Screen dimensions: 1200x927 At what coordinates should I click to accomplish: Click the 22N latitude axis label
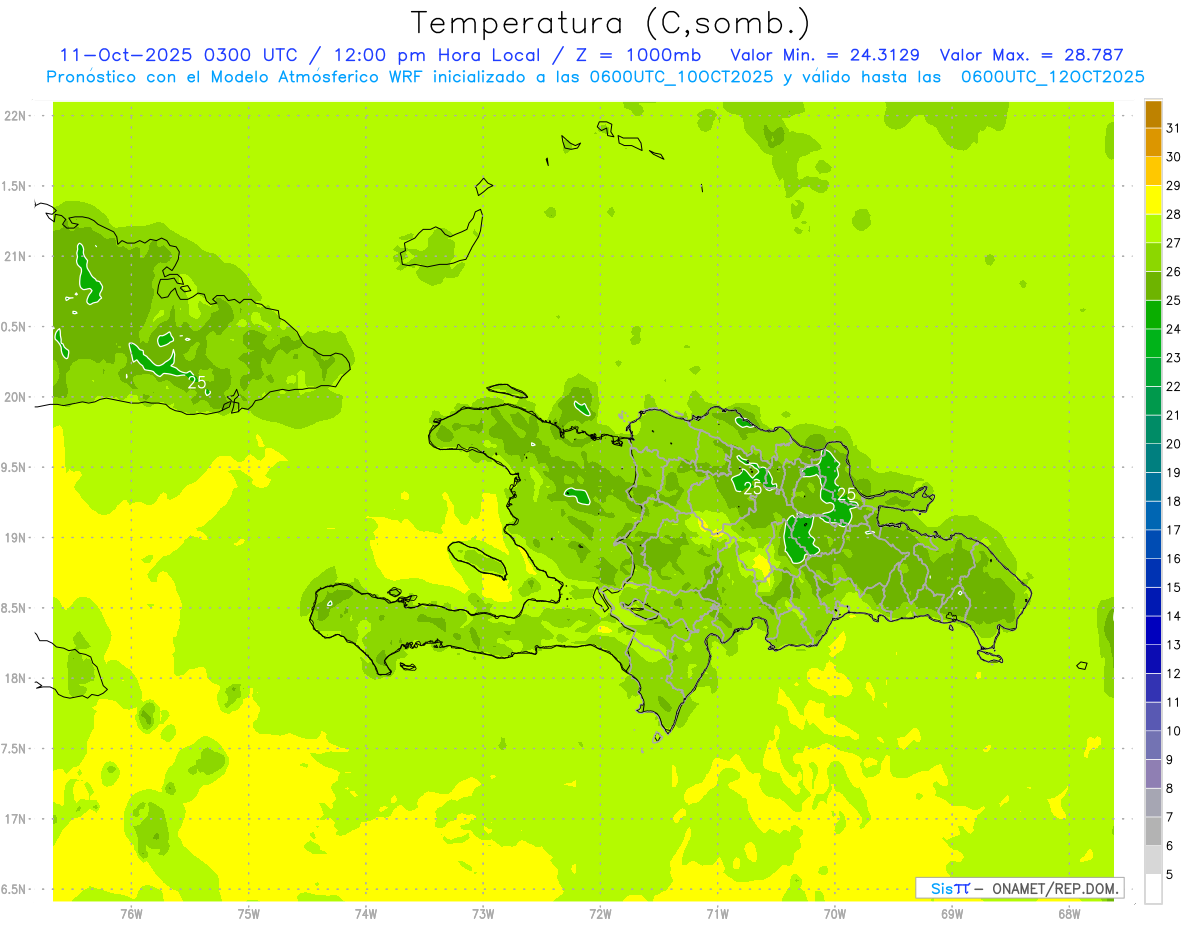point(15,116)
